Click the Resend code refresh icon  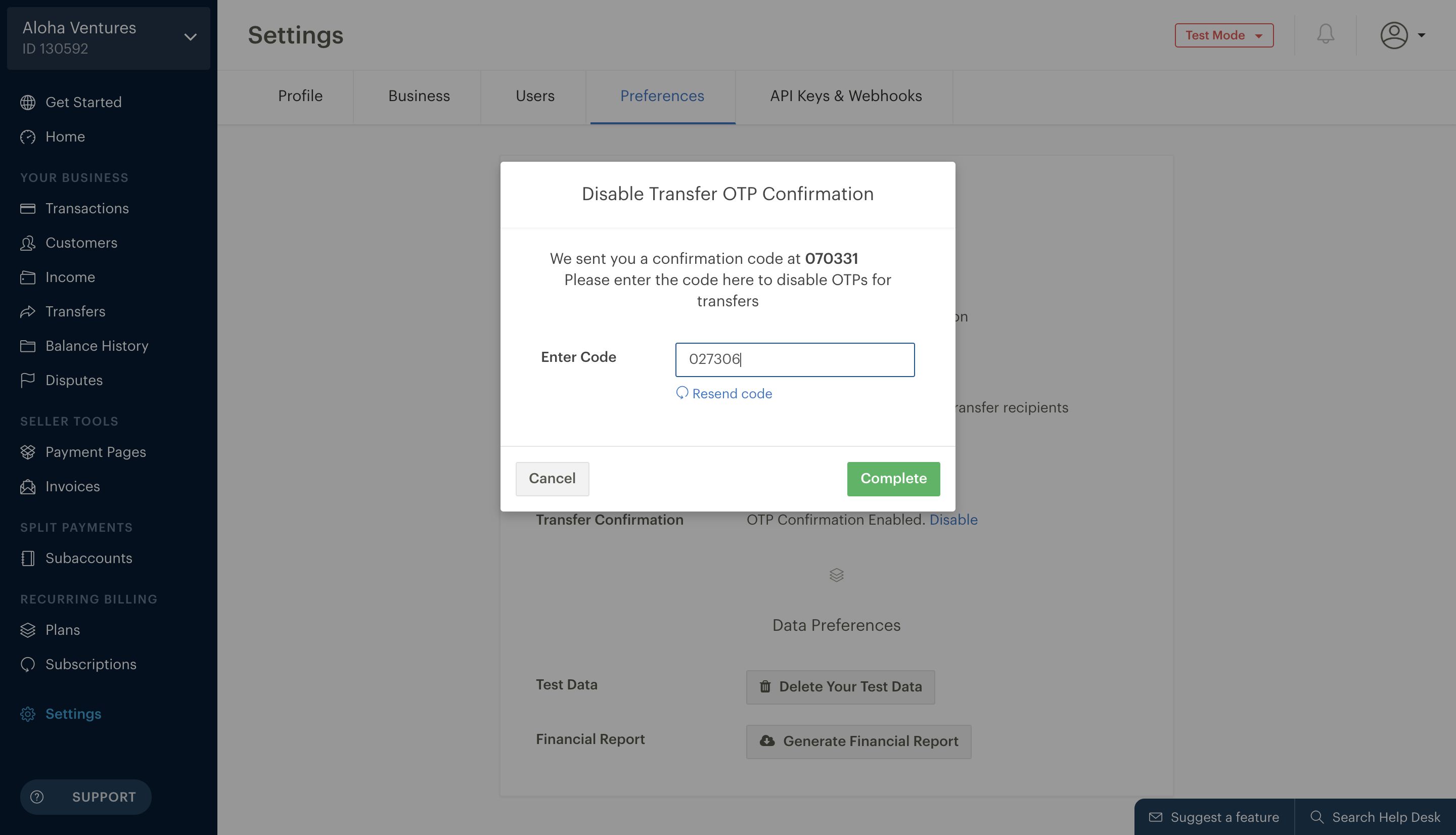coord(682,393)
